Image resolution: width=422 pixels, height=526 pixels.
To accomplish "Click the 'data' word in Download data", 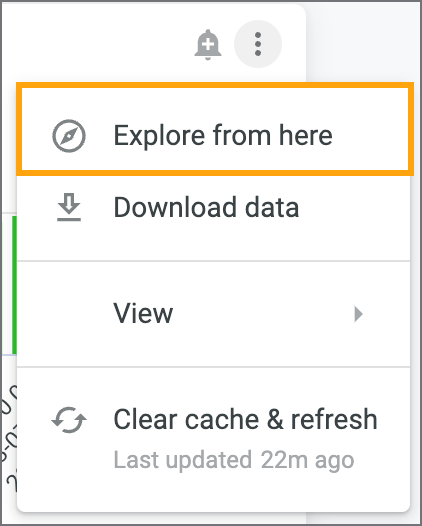I will 272,207.
